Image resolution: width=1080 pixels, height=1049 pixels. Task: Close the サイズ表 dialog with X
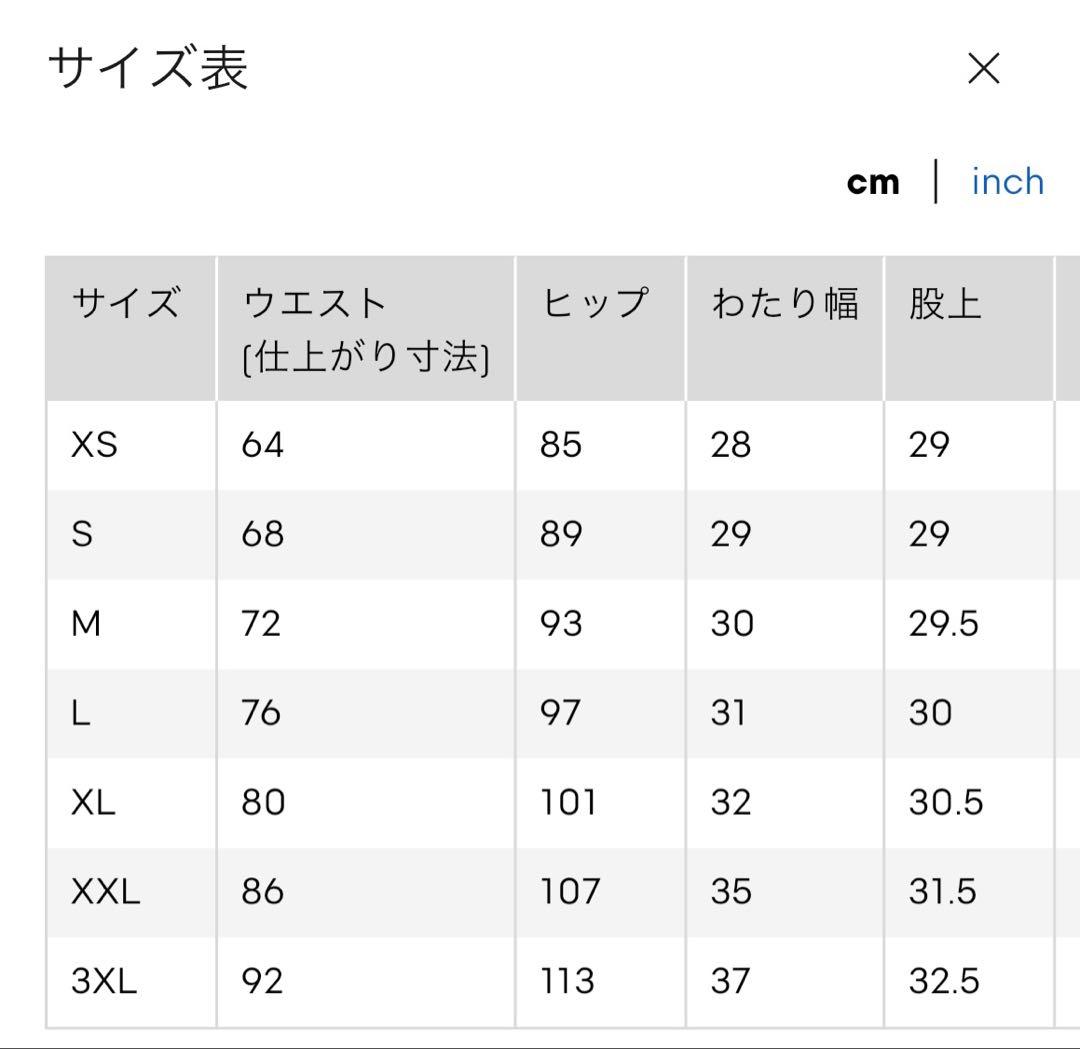(x=984, y=68)
